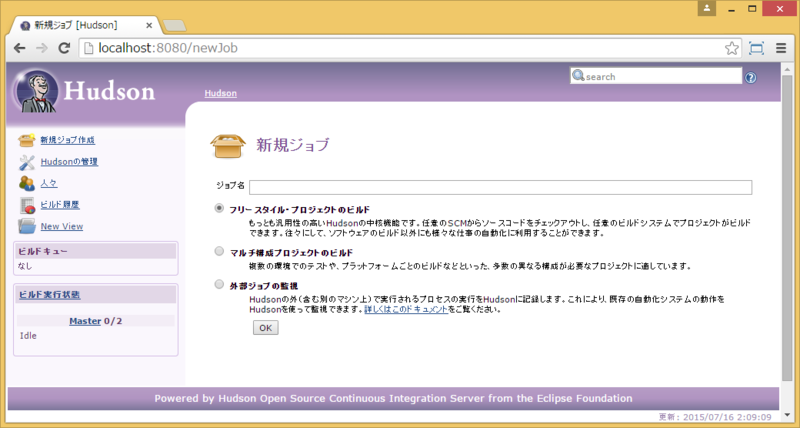Click the Hudson butler logo image
Viewport: 800px width, 428px height.
[x=37, y=91]
